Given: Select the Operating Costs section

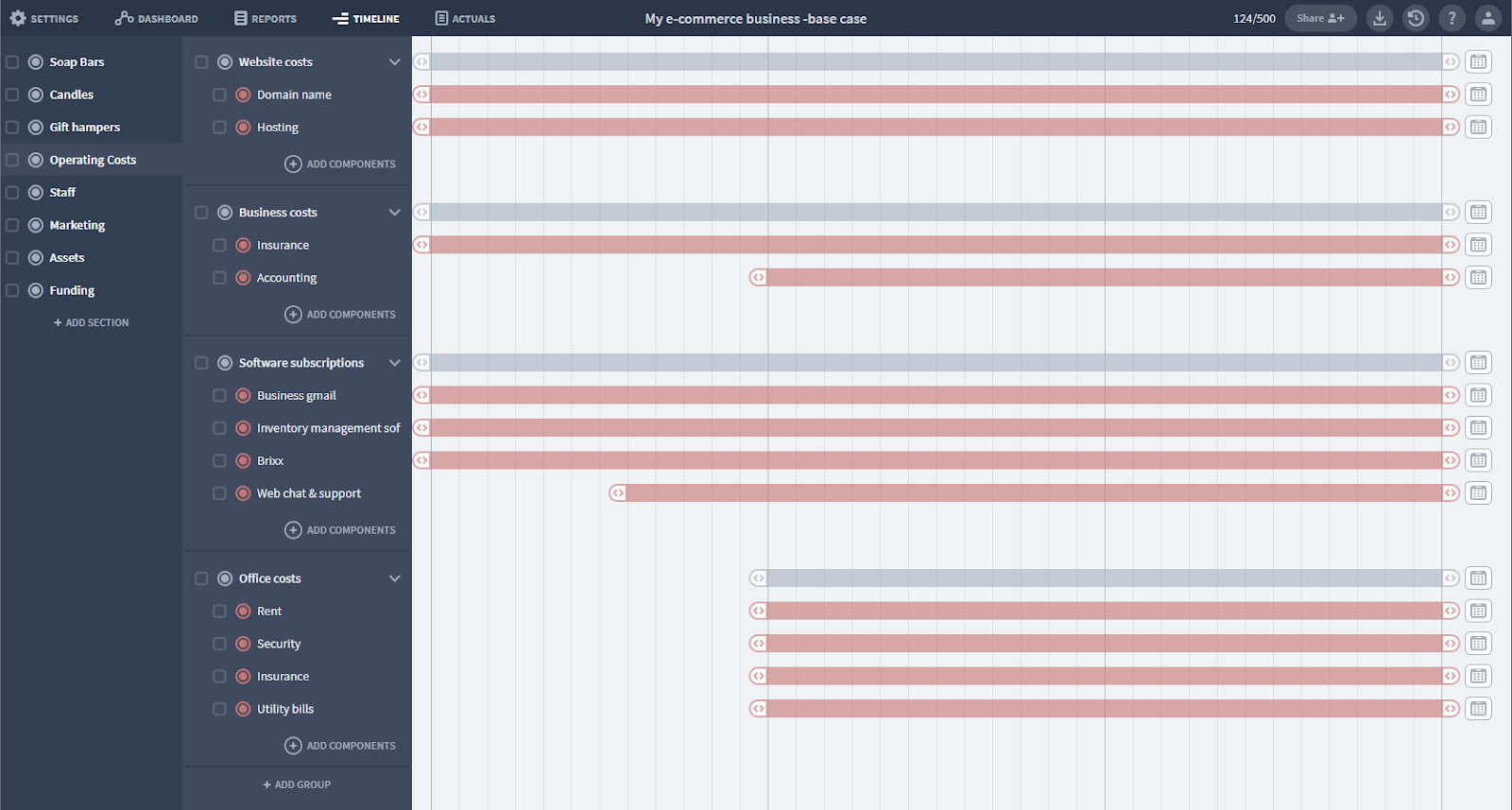Looking at the screenshot, I should pos(91,160).
